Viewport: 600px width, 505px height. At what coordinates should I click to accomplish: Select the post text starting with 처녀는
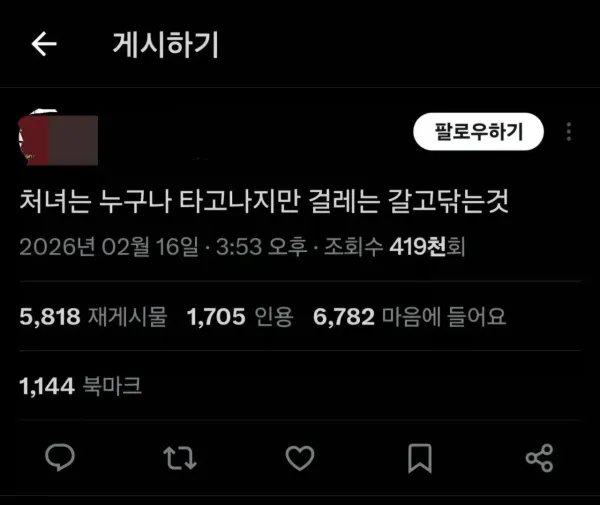[x=264, y=201]
